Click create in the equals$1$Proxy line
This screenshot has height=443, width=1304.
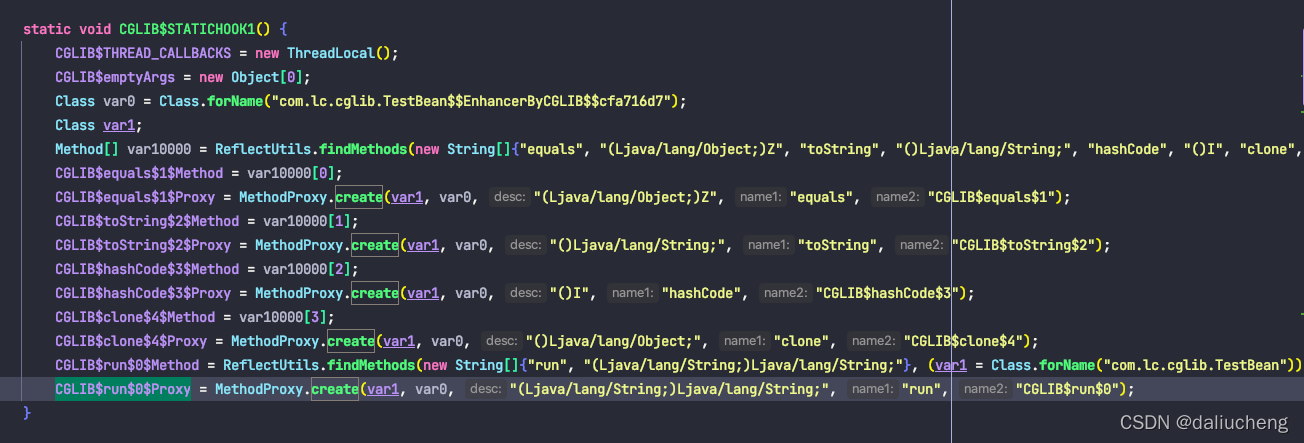(360, 197)
